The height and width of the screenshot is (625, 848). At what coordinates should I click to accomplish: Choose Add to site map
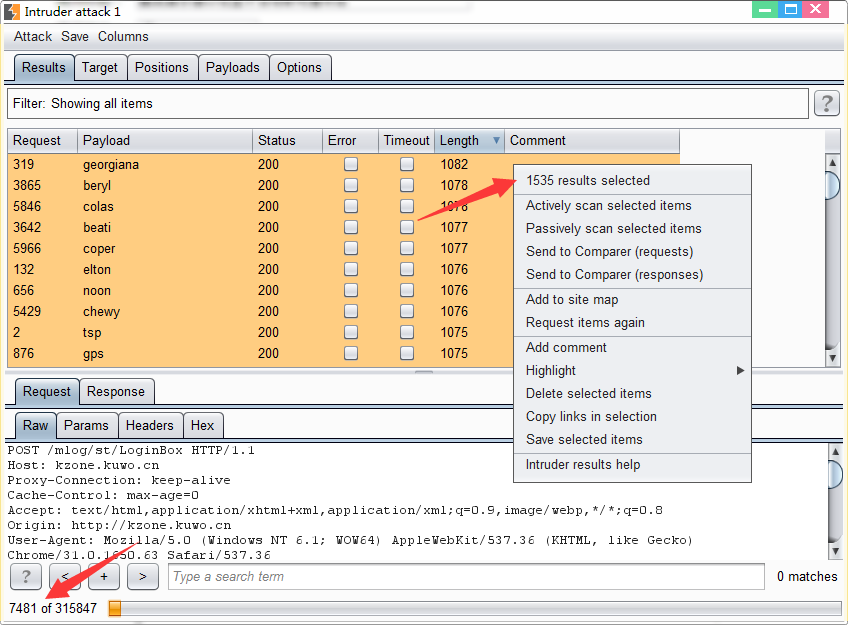tap(632, 300)
